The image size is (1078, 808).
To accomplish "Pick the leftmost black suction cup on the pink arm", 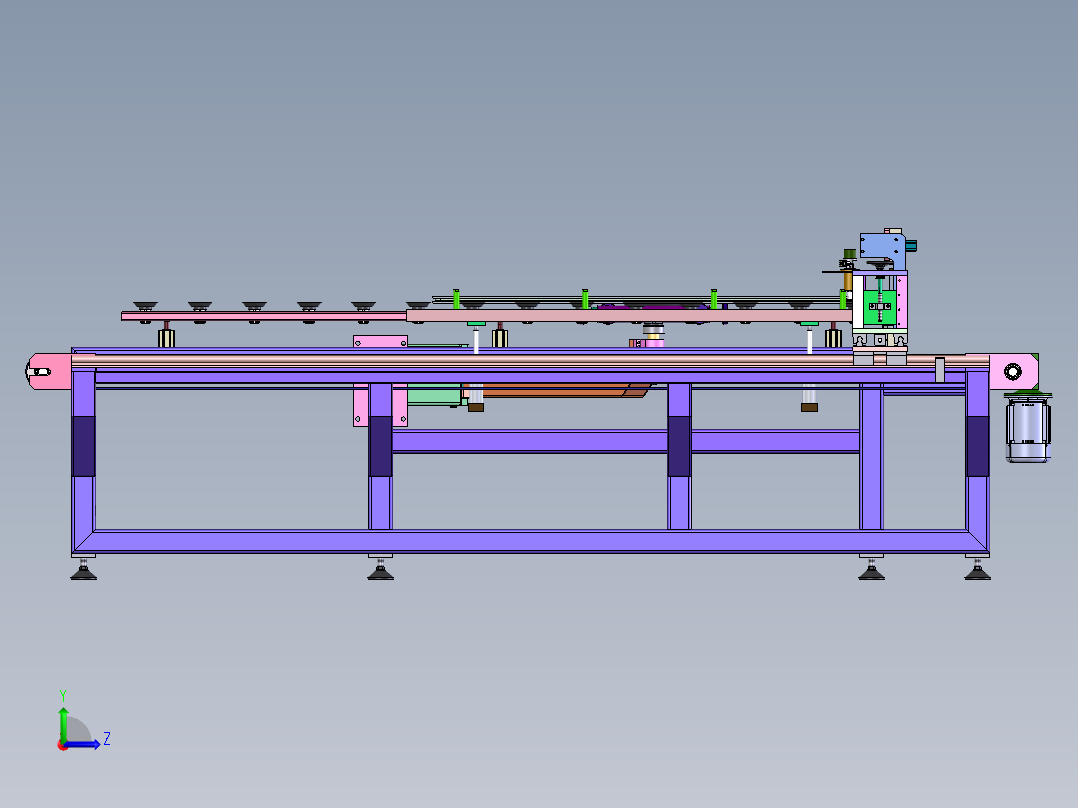I will point(145,306).
